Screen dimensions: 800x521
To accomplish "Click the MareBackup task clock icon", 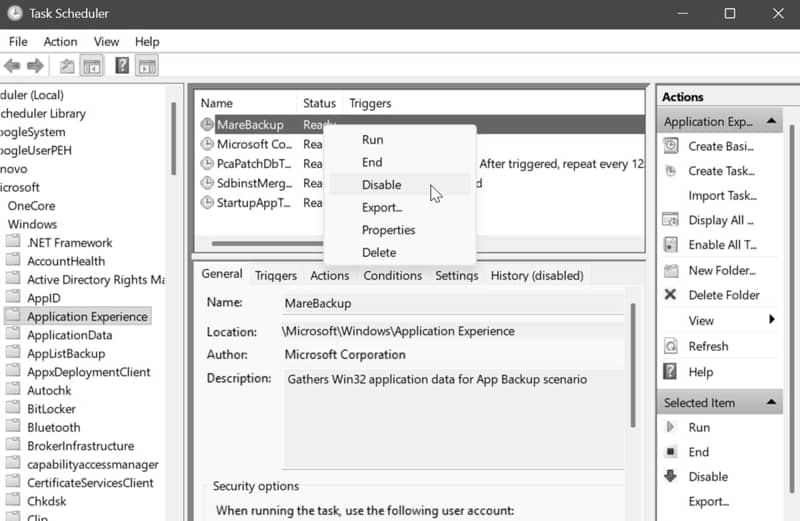I will [207, 124].
